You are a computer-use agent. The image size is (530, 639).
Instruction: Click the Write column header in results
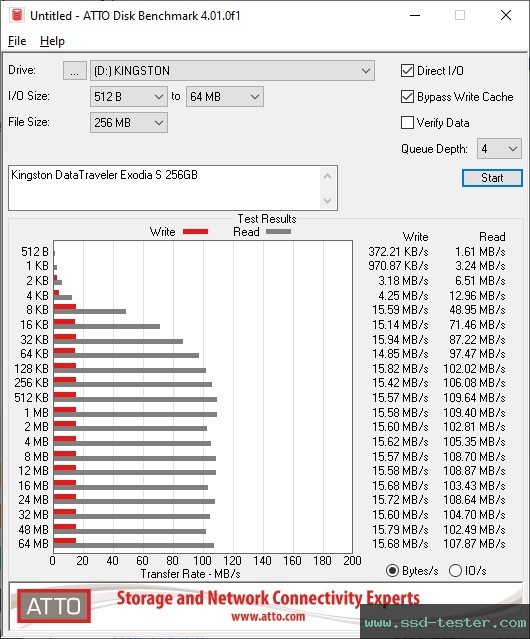tap(416, 237)
